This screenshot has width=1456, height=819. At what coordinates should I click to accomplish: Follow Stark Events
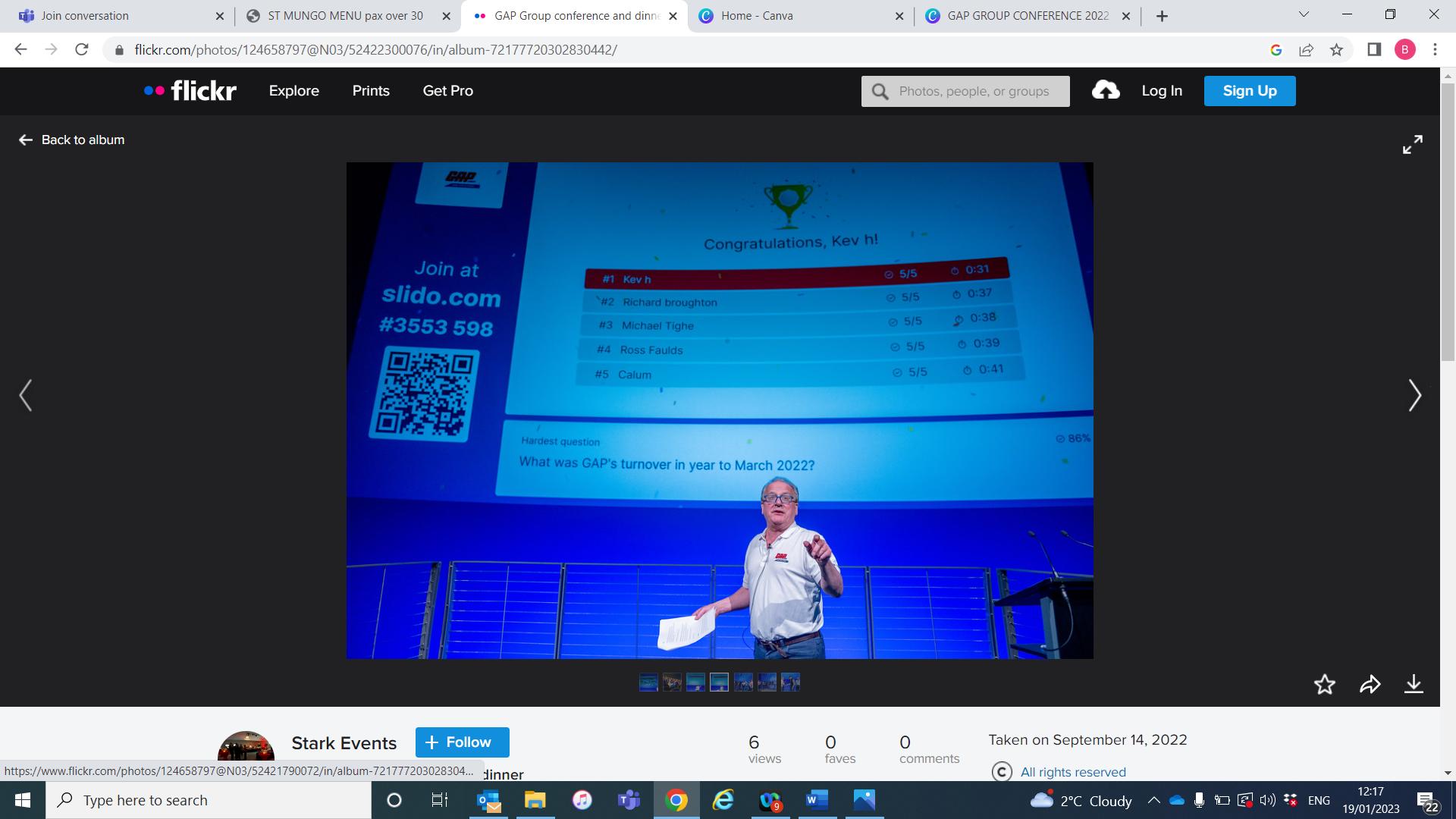click(462, 742)
